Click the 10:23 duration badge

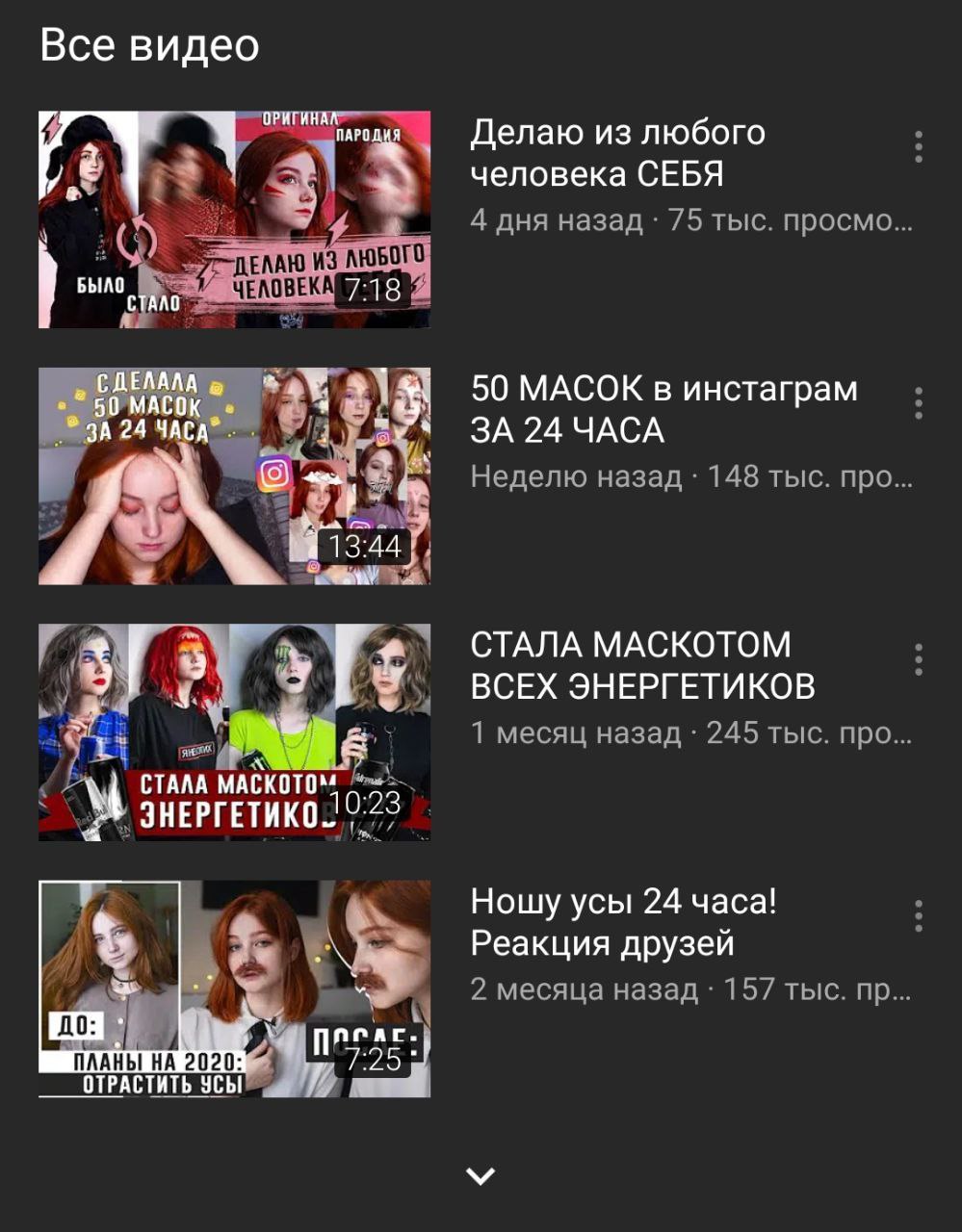pos(365,802)
